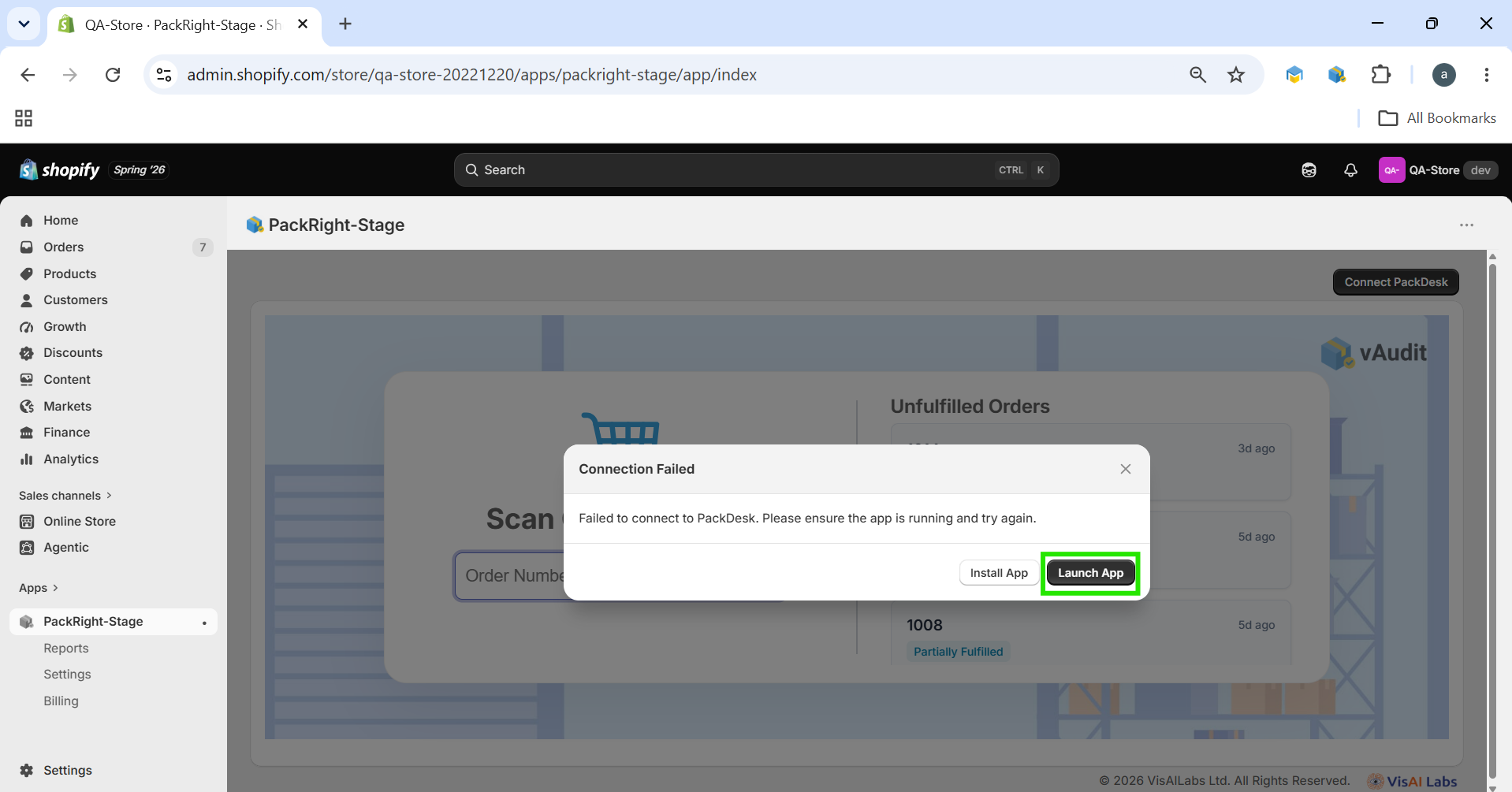The height and width of the screenshot is (792, 1512).
Task: Open the apps grid in bookmarks bar
Action: click(24, 118)
